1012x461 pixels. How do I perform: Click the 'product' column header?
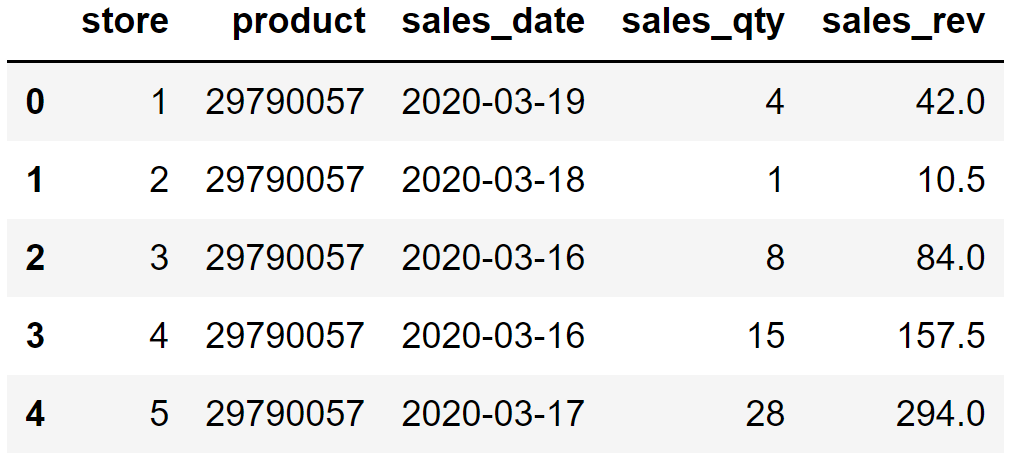(299, 24)
